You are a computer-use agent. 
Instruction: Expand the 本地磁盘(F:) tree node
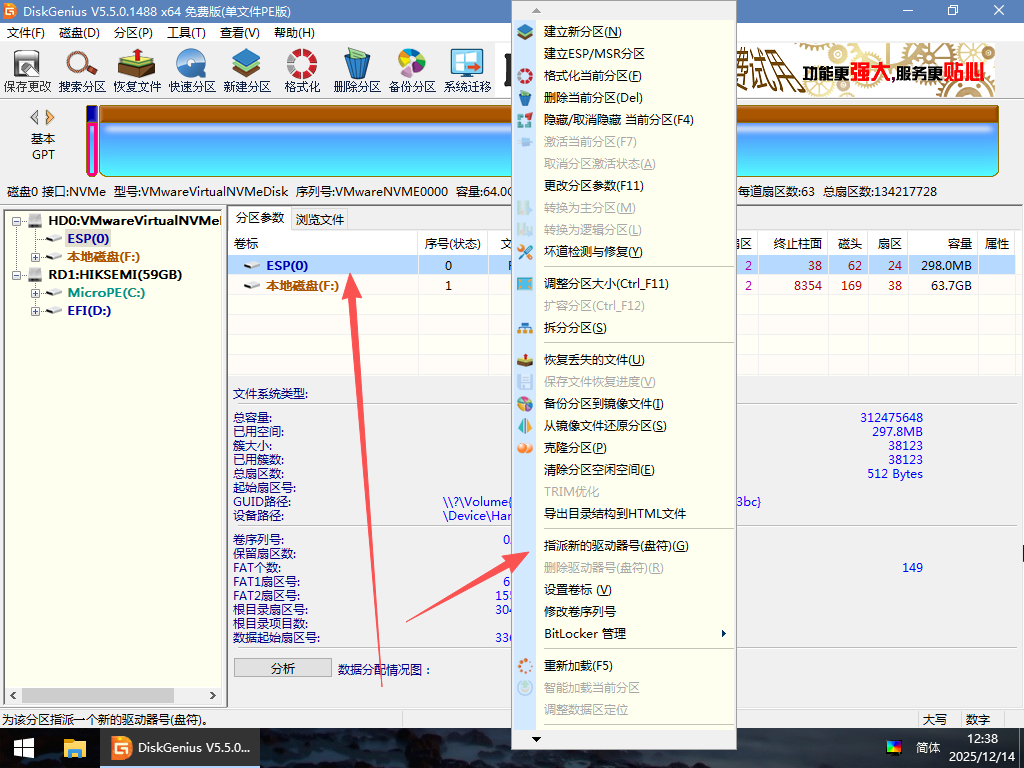[x=36, y=257]
